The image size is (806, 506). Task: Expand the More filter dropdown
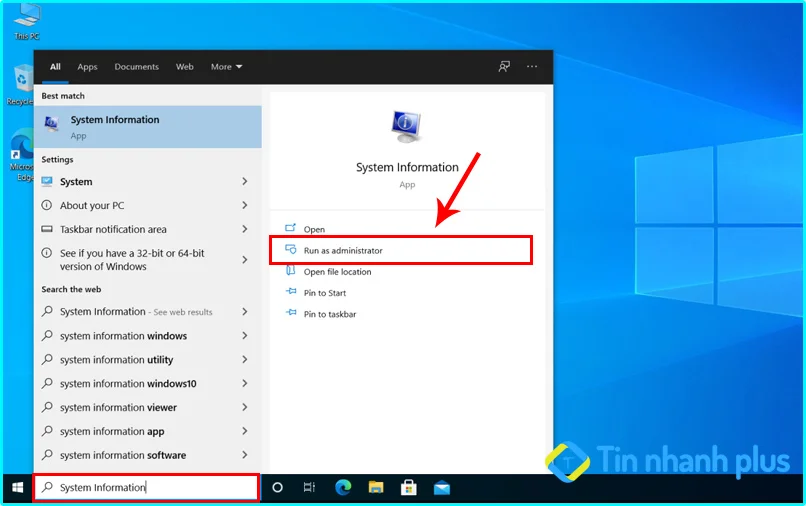point(226,67)
